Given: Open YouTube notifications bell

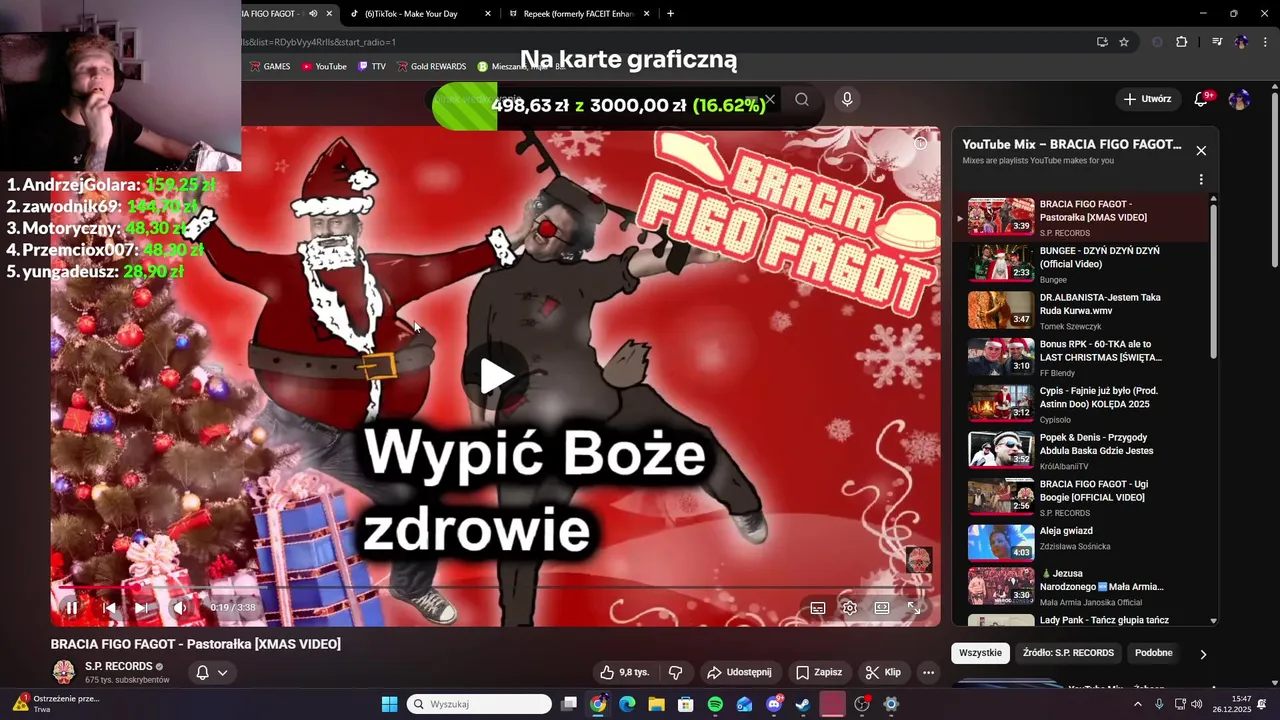Looking at the screenshot, I should click(1202, 99).
